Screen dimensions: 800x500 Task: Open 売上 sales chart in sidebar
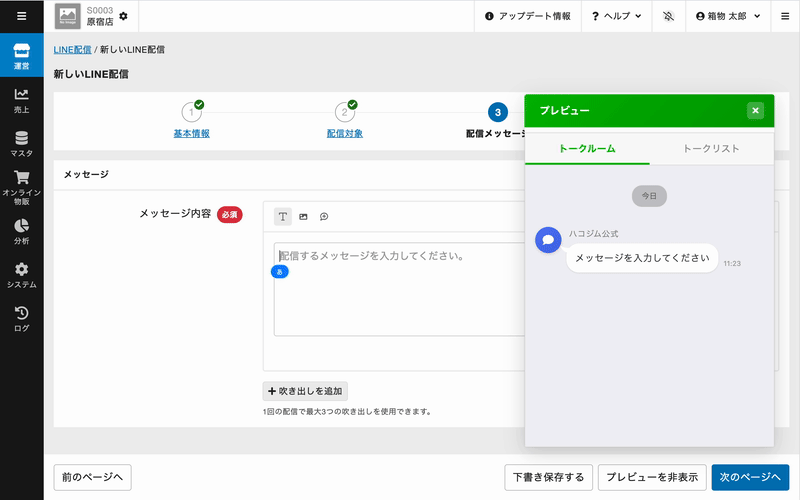[x=21, y=100]
